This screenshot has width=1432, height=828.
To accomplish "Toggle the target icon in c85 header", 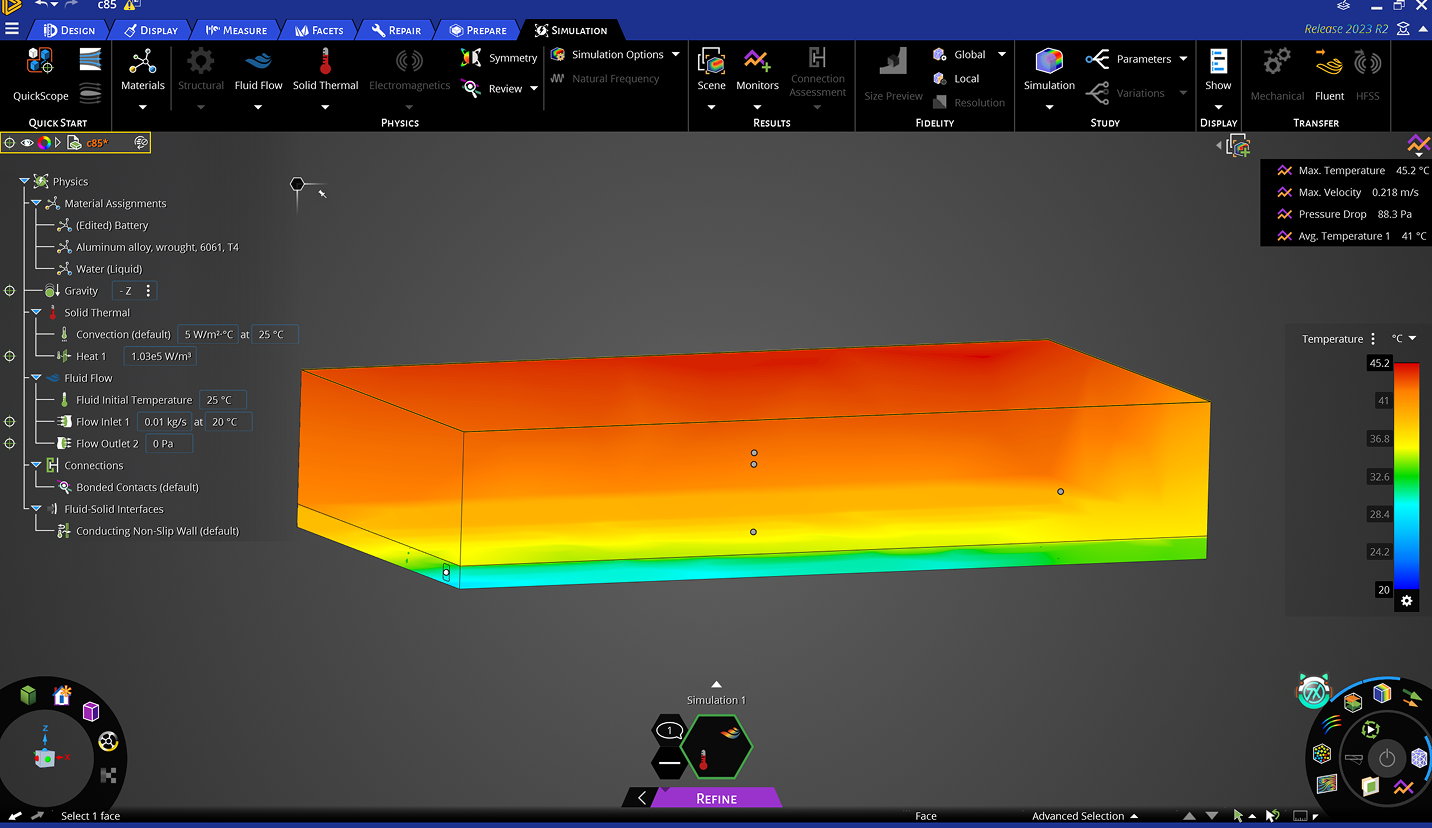I will (10, 143).
